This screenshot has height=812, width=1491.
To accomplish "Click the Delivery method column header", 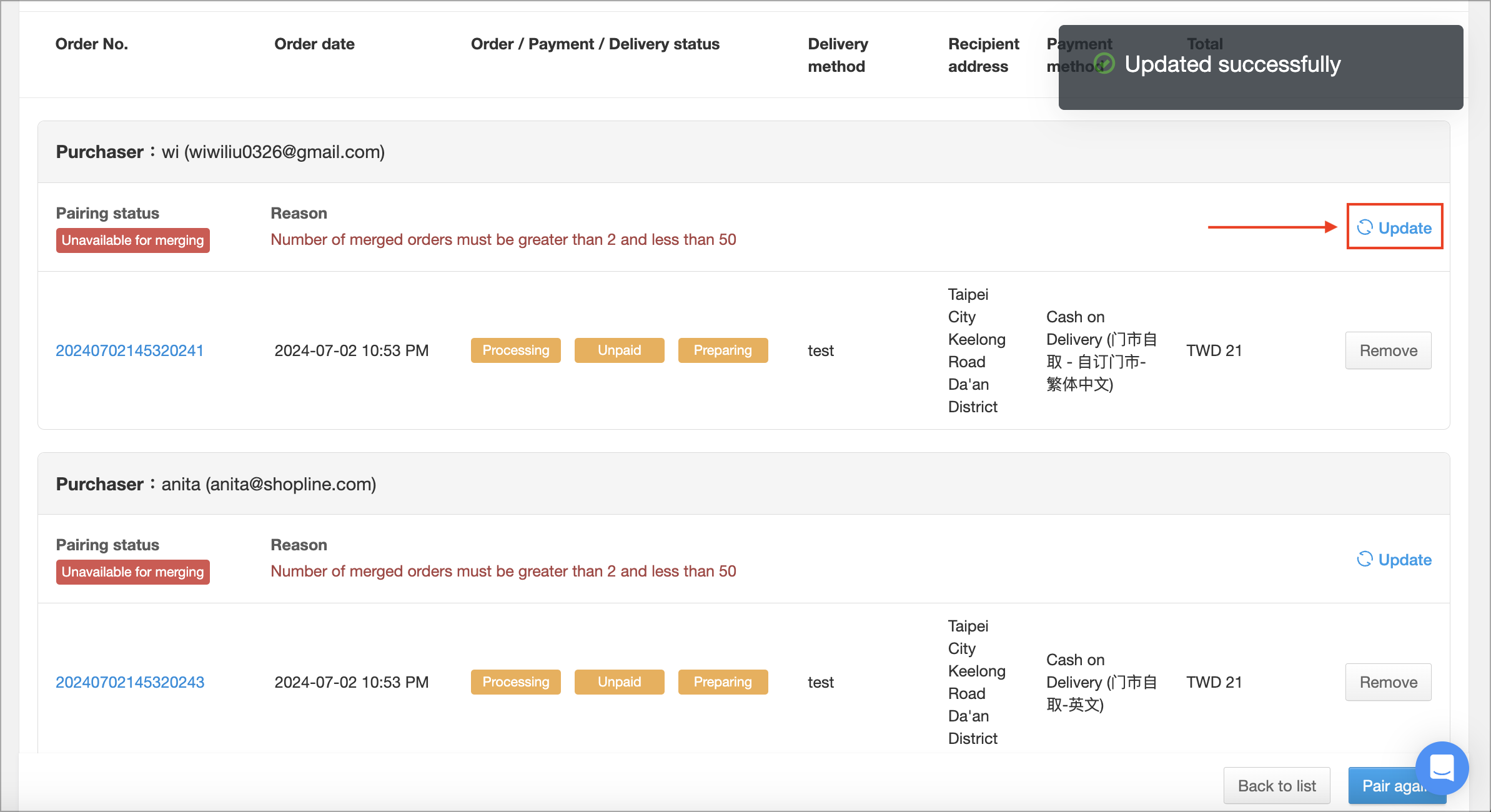I will point(838,55).
